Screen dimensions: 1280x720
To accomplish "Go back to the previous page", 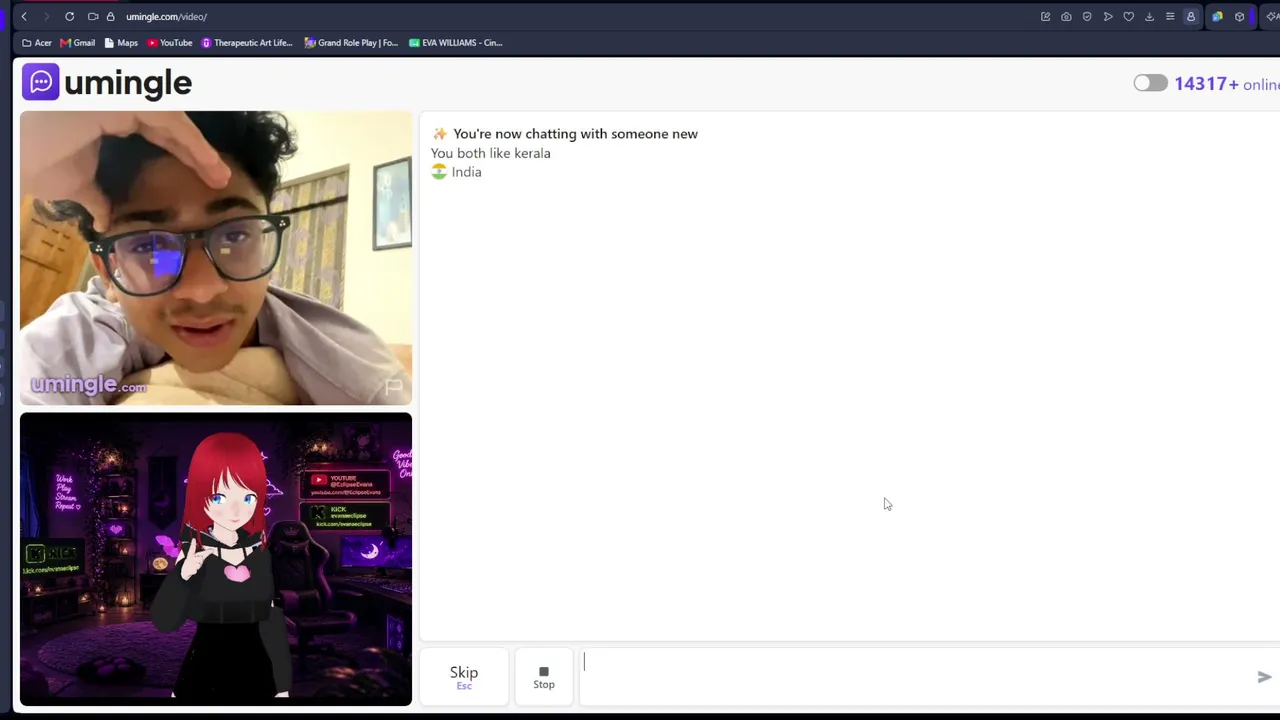I will tap(24, 17).
